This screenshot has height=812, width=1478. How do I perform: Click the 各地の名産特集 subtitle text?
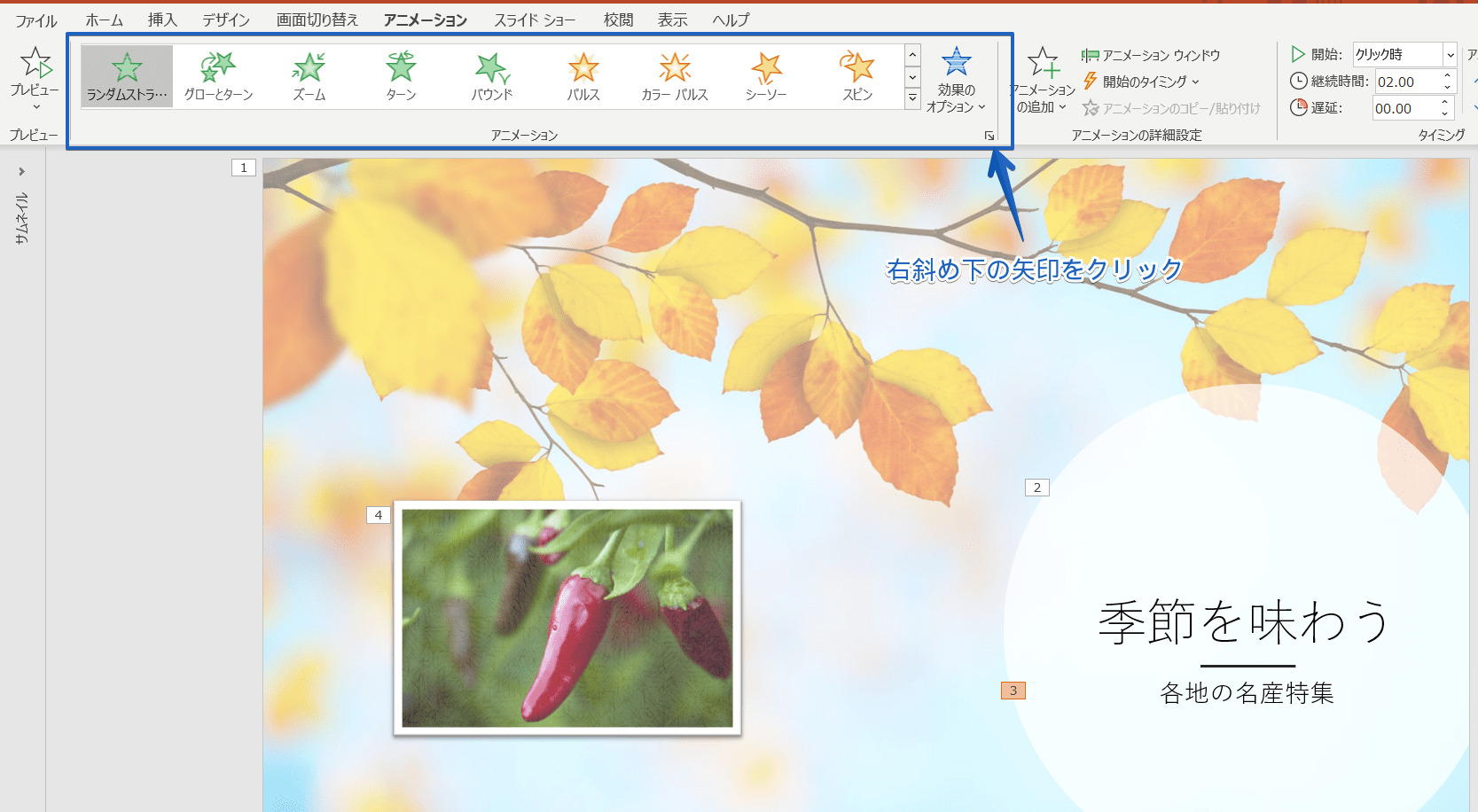pos(1247,693)
